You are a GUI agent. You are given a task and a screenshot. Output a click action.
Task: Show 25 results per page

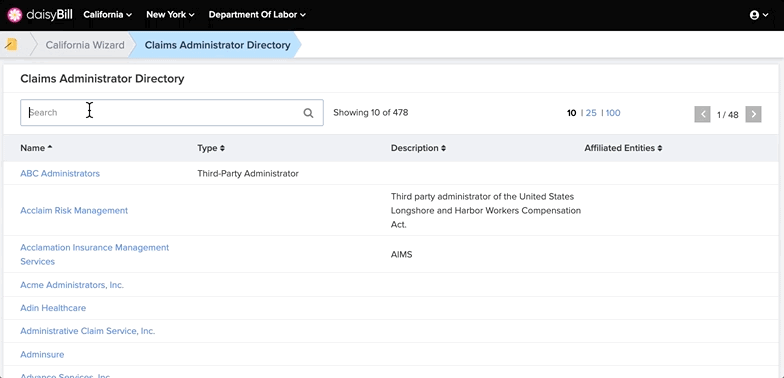coord(591,113)
